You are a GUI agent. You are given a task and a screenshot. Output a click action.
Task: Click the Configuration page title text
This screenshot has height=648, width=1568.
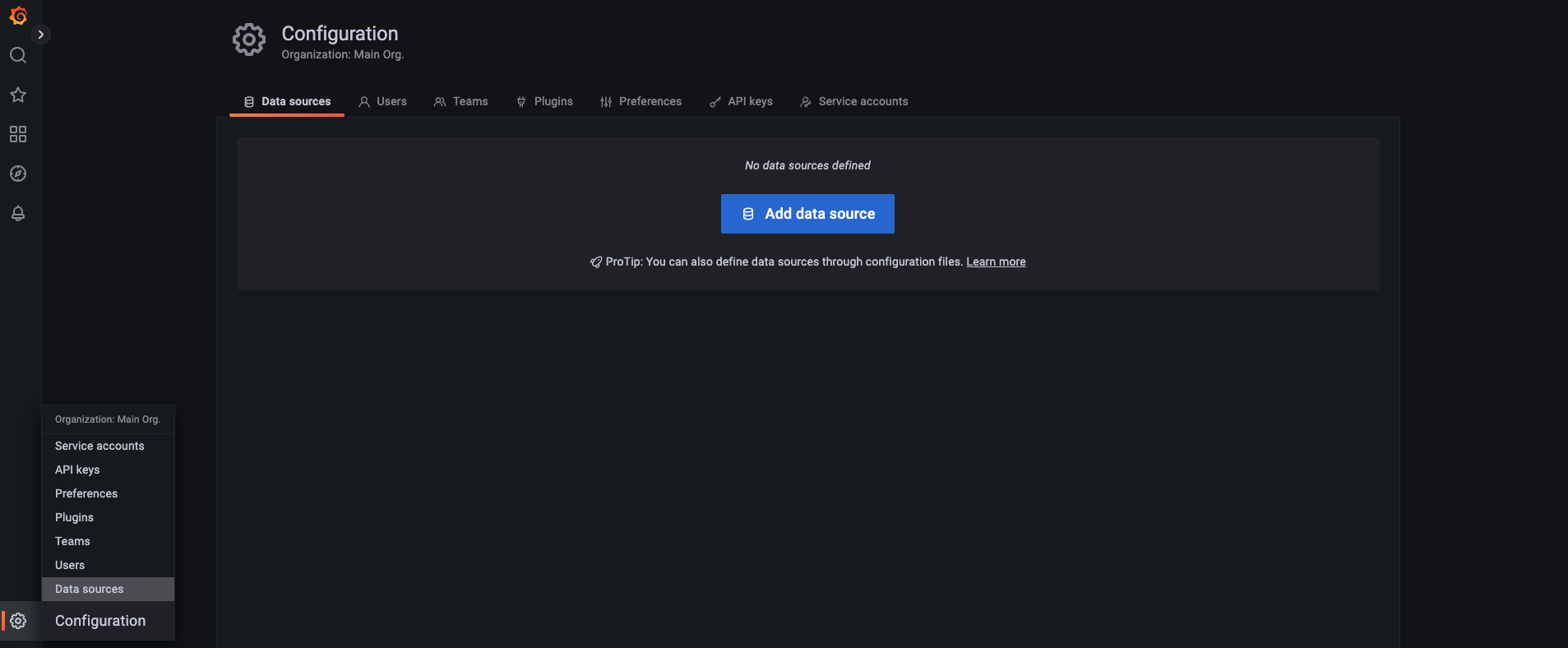[x=340, y=34]
